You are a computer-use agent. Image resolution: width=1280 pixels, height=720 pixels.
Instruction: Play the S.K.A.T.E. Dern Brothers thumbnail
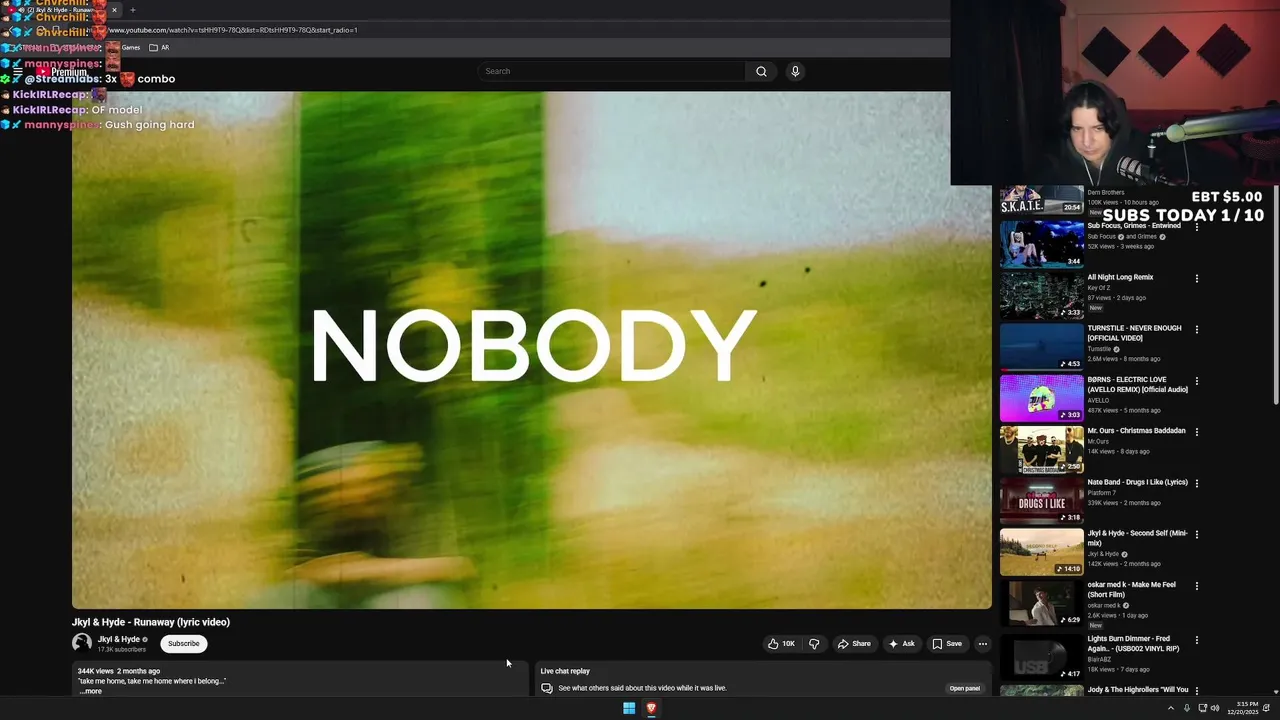[x=1041, y=200]
